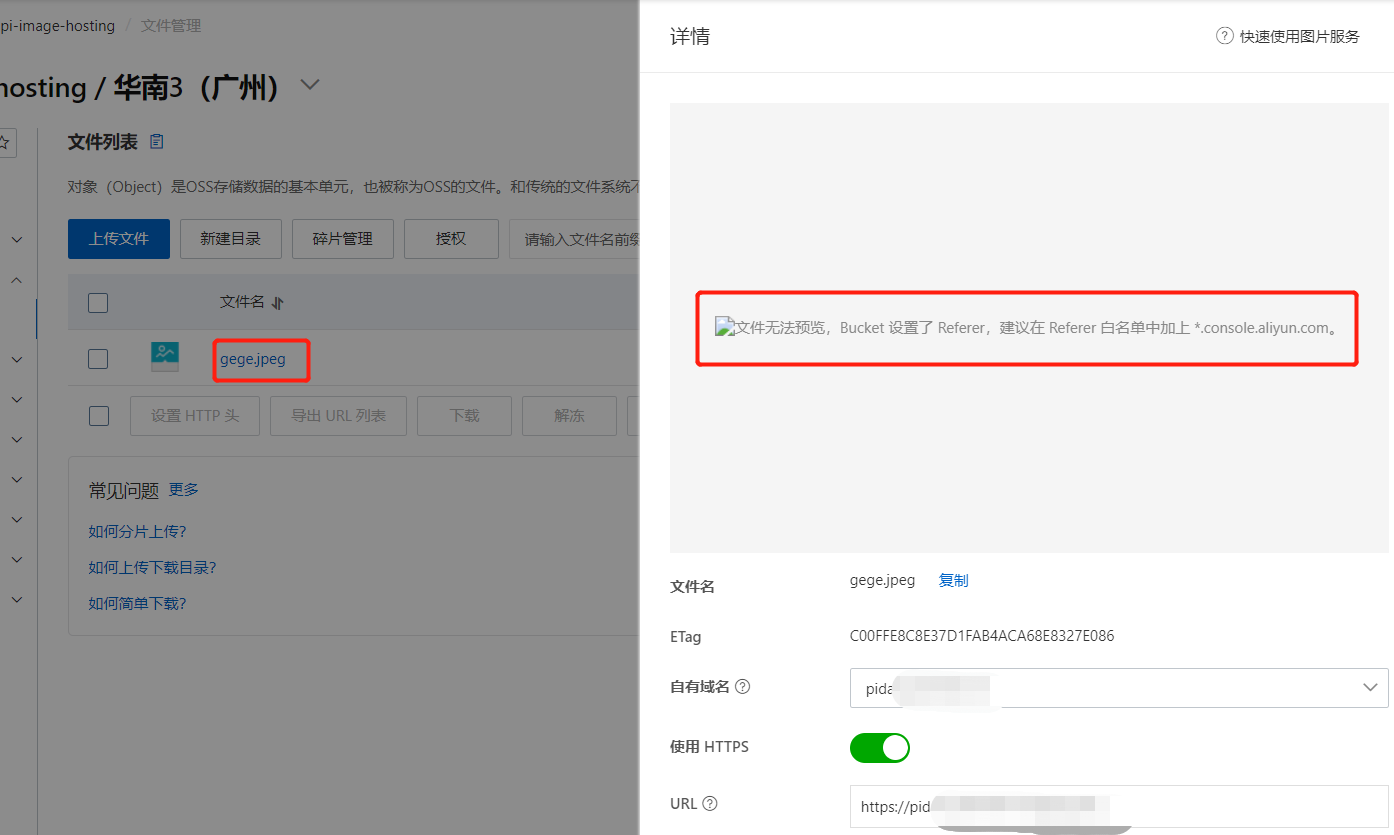The image size is (1394, 835).
Task: Open the 自有域名 domain dropdown
Action: 1118,688
